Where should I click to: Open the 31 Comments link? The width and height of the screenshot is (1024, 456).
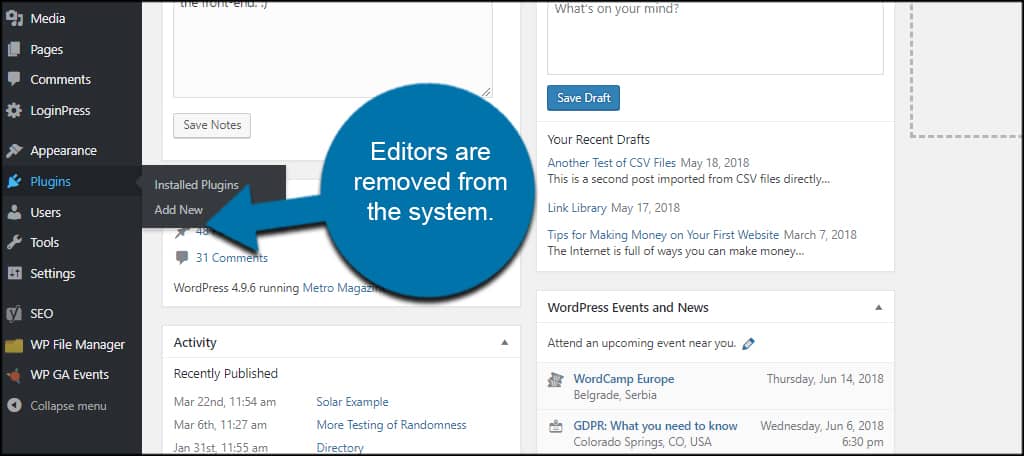231,258
